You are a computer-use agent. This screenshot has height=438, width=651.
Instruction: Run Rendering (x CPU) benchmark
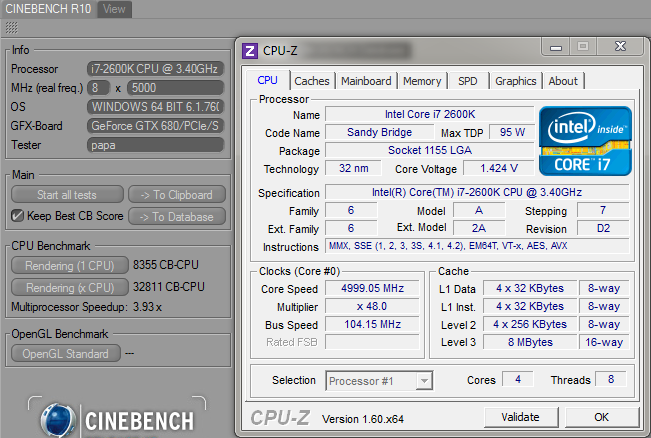click(69, 288)
